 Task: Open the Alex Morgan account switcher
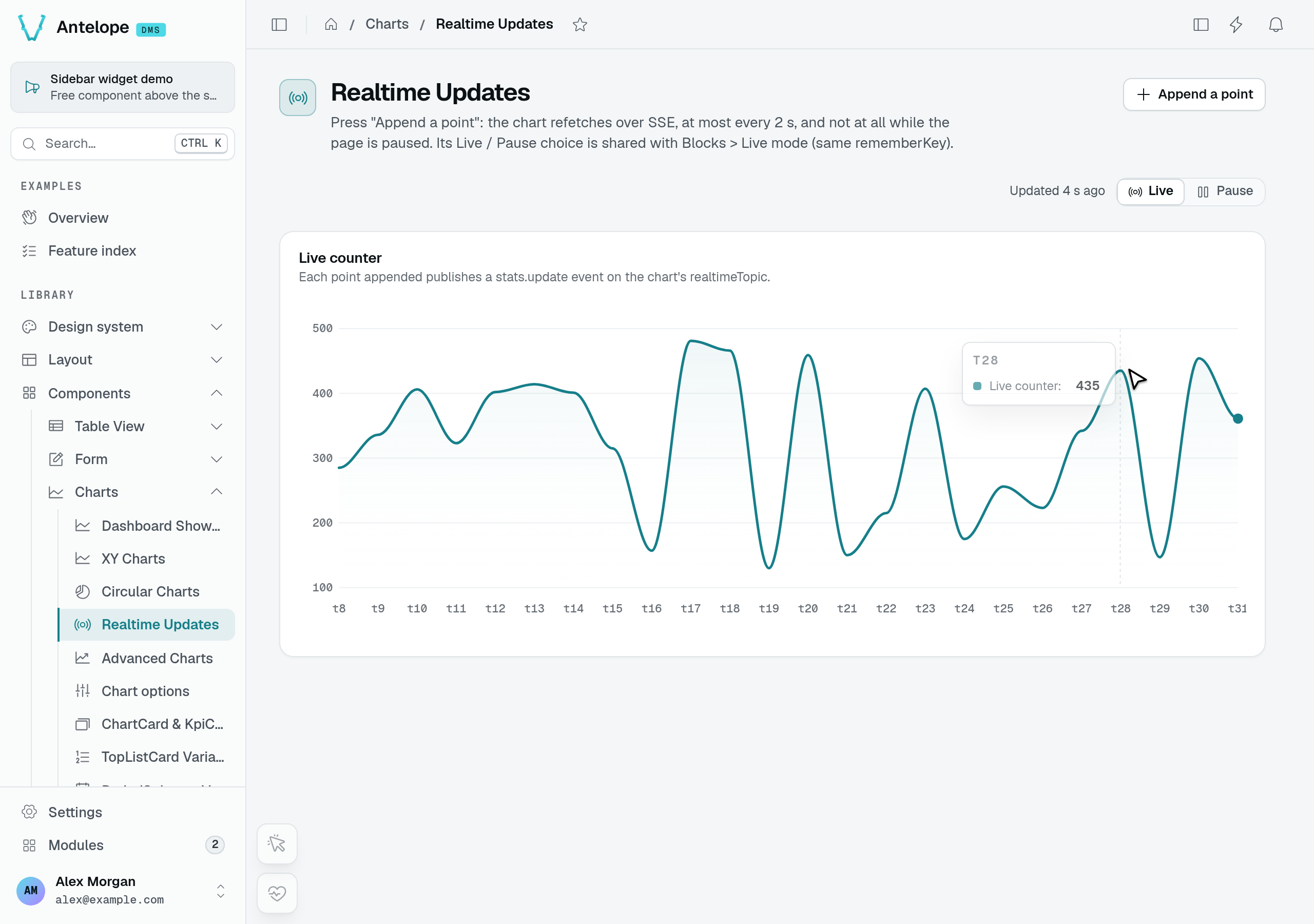(123, 890)
